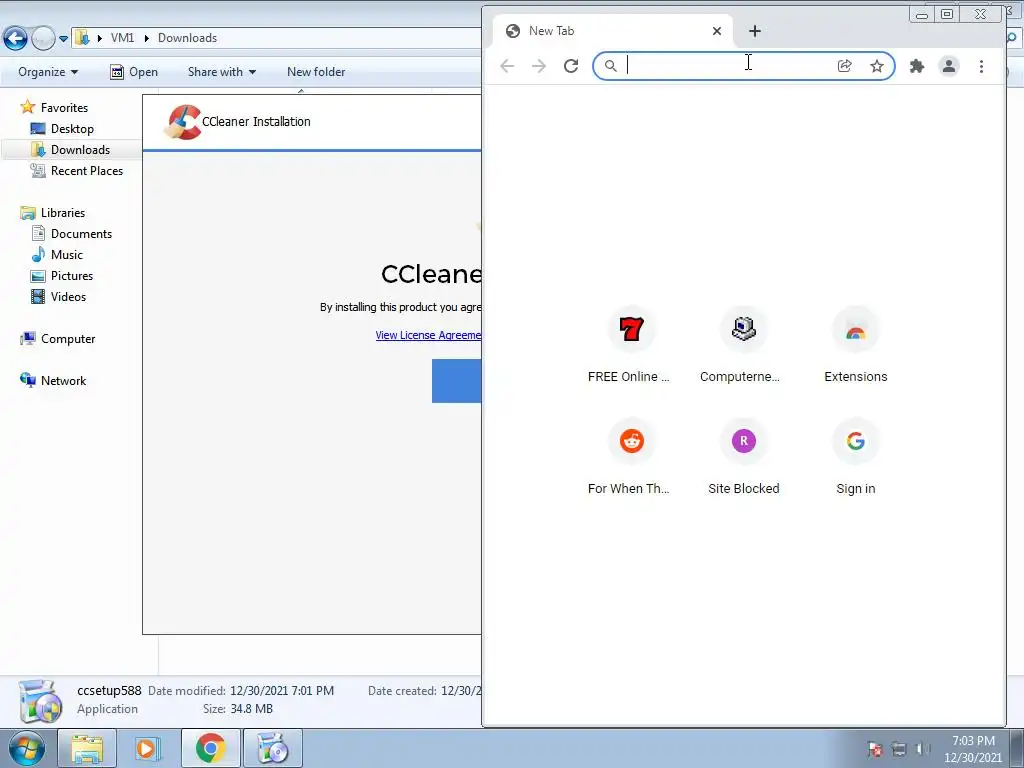Click the ccsetup588 file icon in details pane
This screenshot has width=1024, height=768.
point(40,701)
